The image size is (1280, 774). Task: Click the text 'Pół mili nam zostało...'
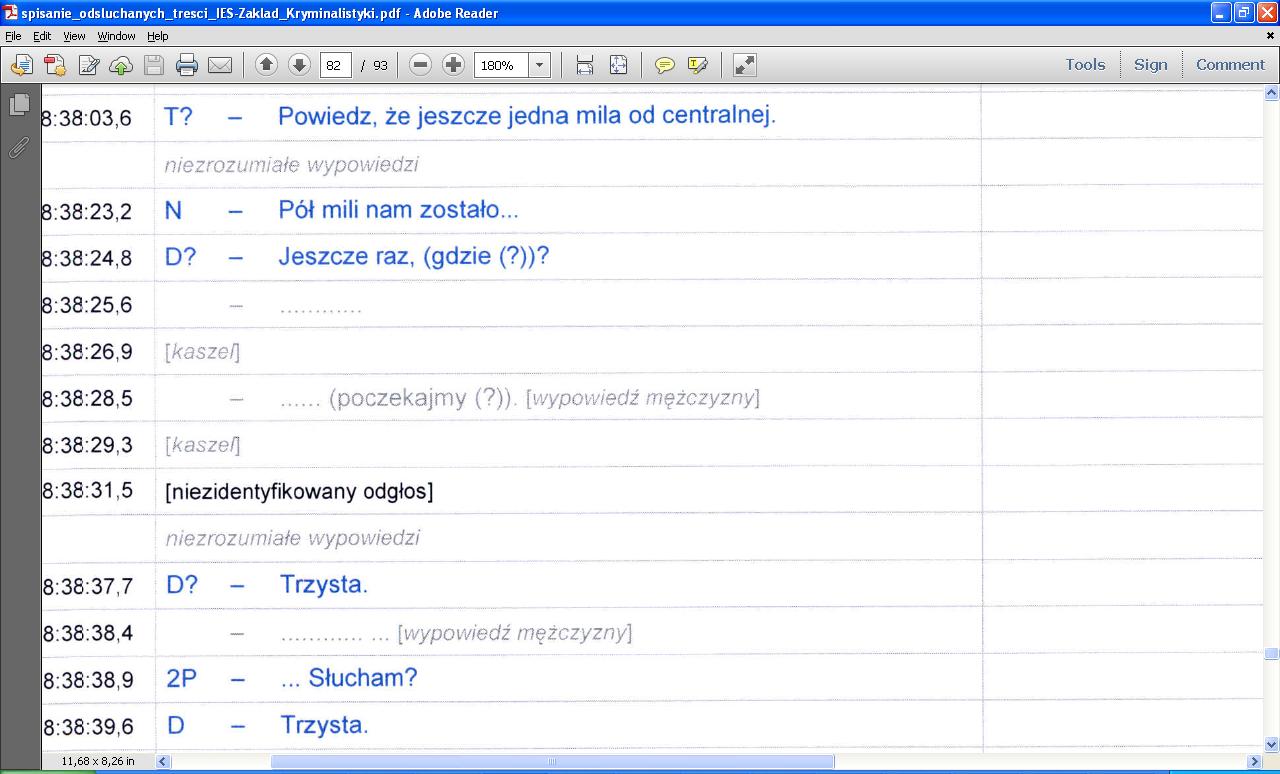(x=398, y=210)
